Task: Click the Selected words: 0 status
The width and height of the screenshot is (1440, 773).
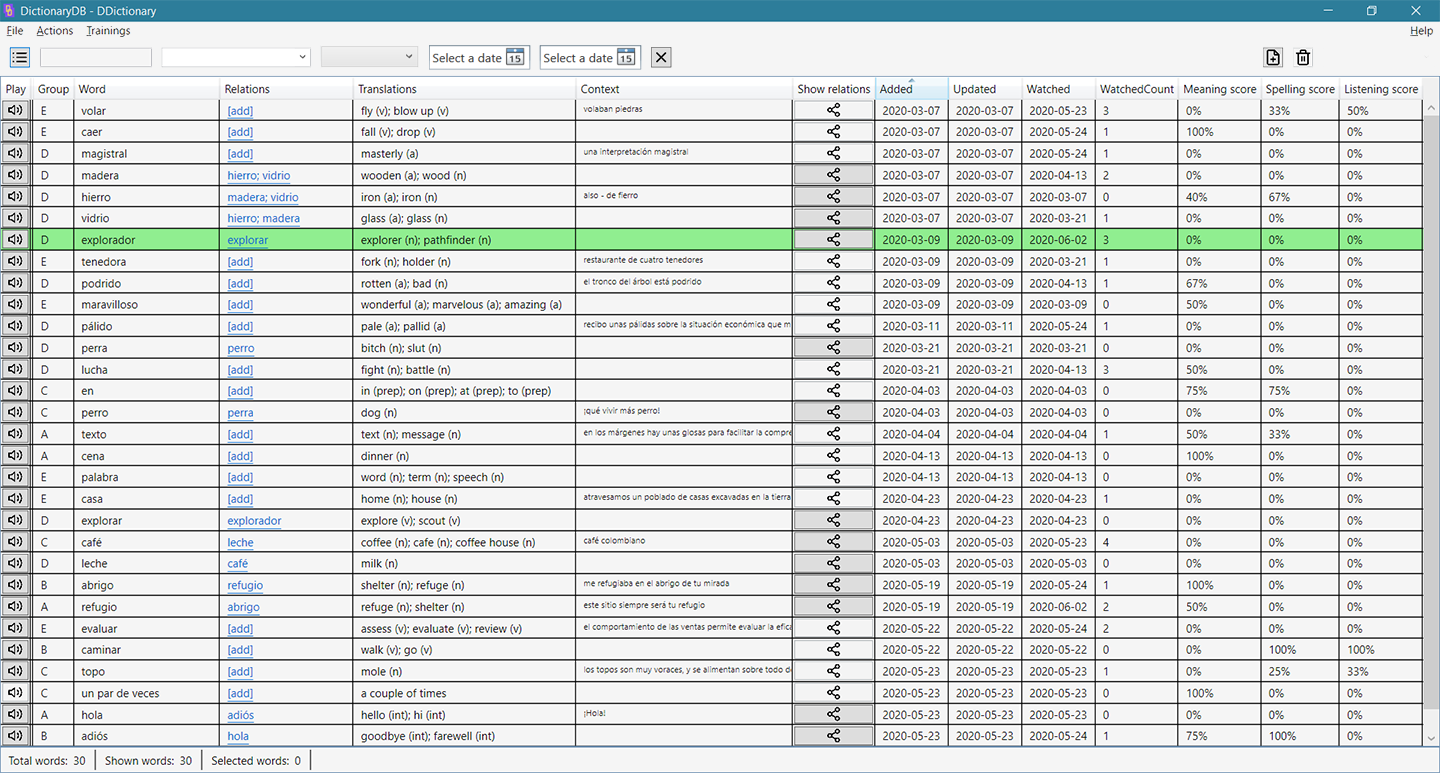Action: (256, 761)
